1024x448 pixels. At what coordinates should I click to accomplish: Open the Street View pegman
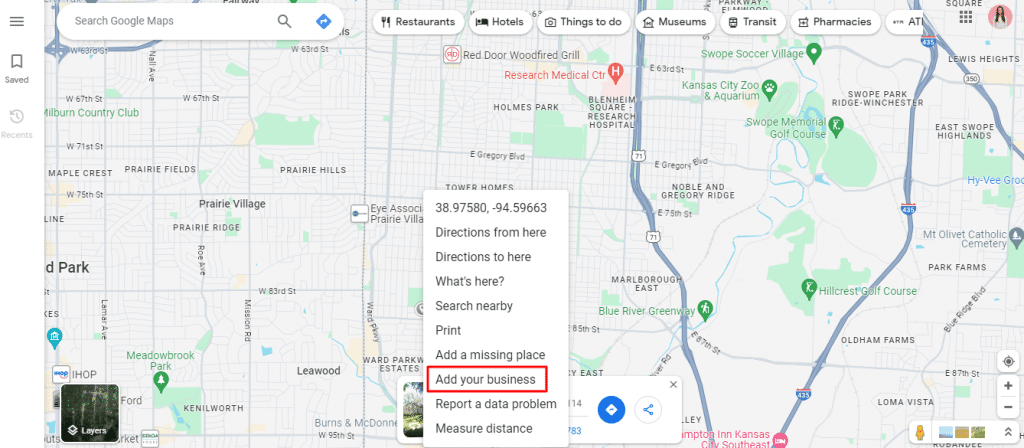920,432
